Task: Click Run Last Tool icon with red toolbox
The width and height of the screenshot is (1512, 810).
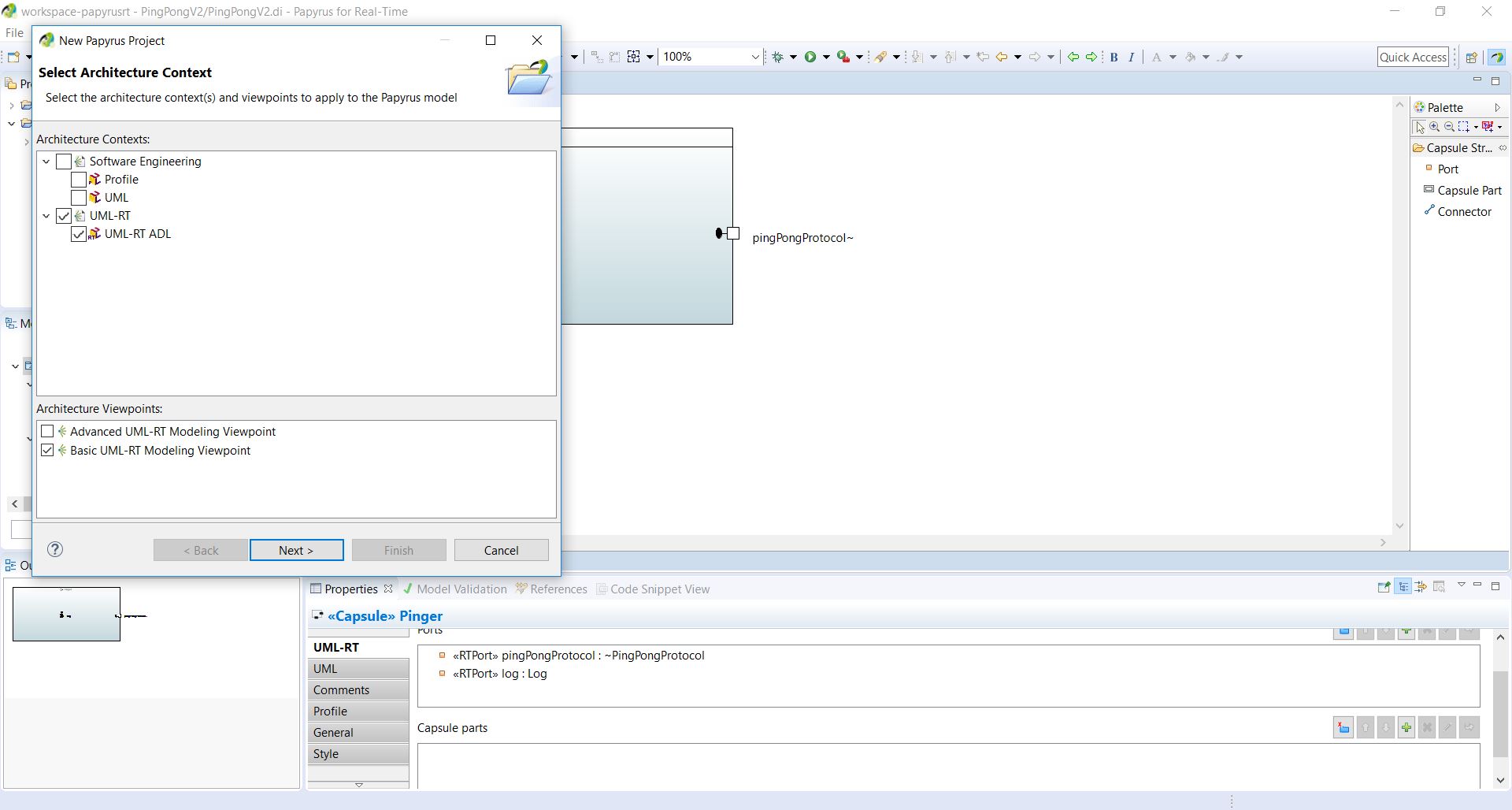Action: 843,57
